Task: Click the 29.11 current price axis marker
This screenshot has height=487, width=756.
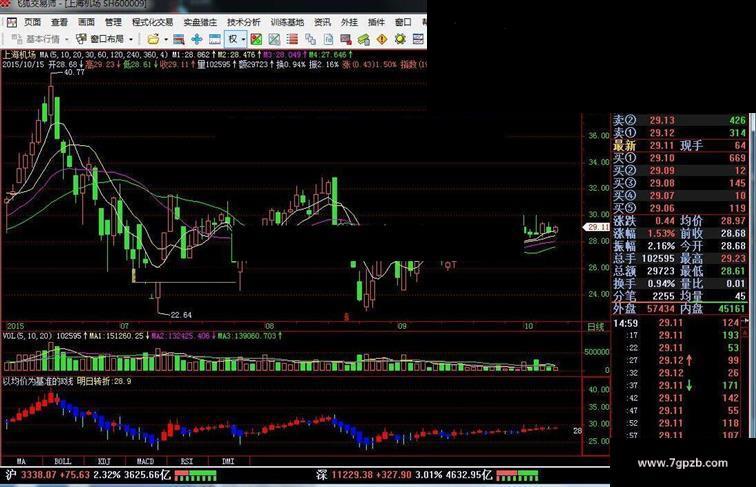Action: (597, 227)
